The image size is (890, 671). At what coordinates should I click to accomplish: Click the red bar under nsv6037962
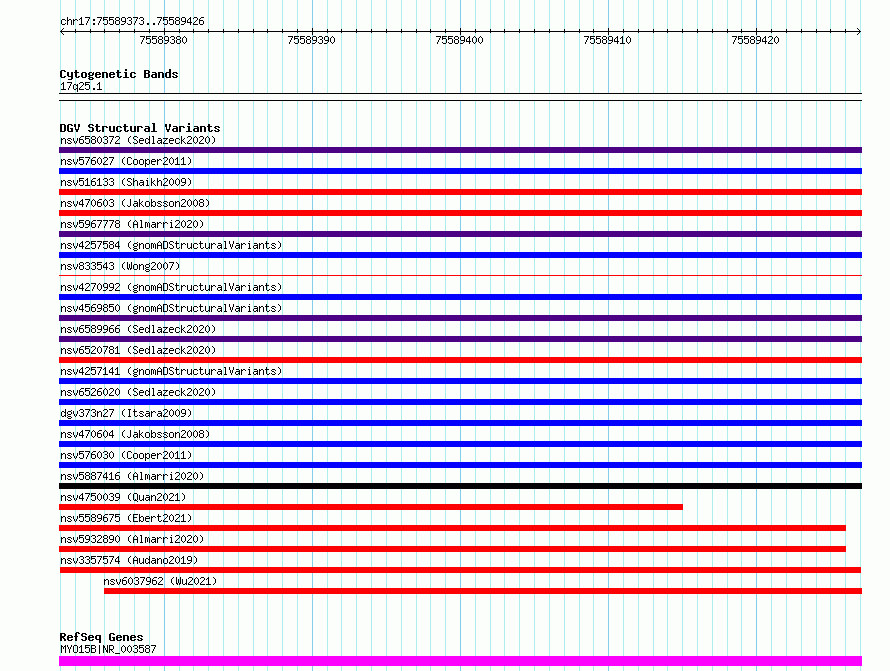[483, 591]
